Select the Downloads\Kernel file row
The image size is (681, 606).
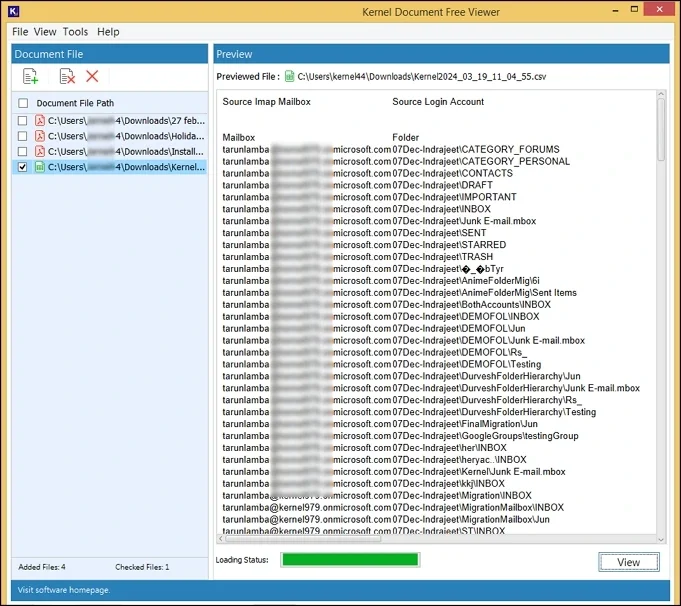(x=109, y=167)
